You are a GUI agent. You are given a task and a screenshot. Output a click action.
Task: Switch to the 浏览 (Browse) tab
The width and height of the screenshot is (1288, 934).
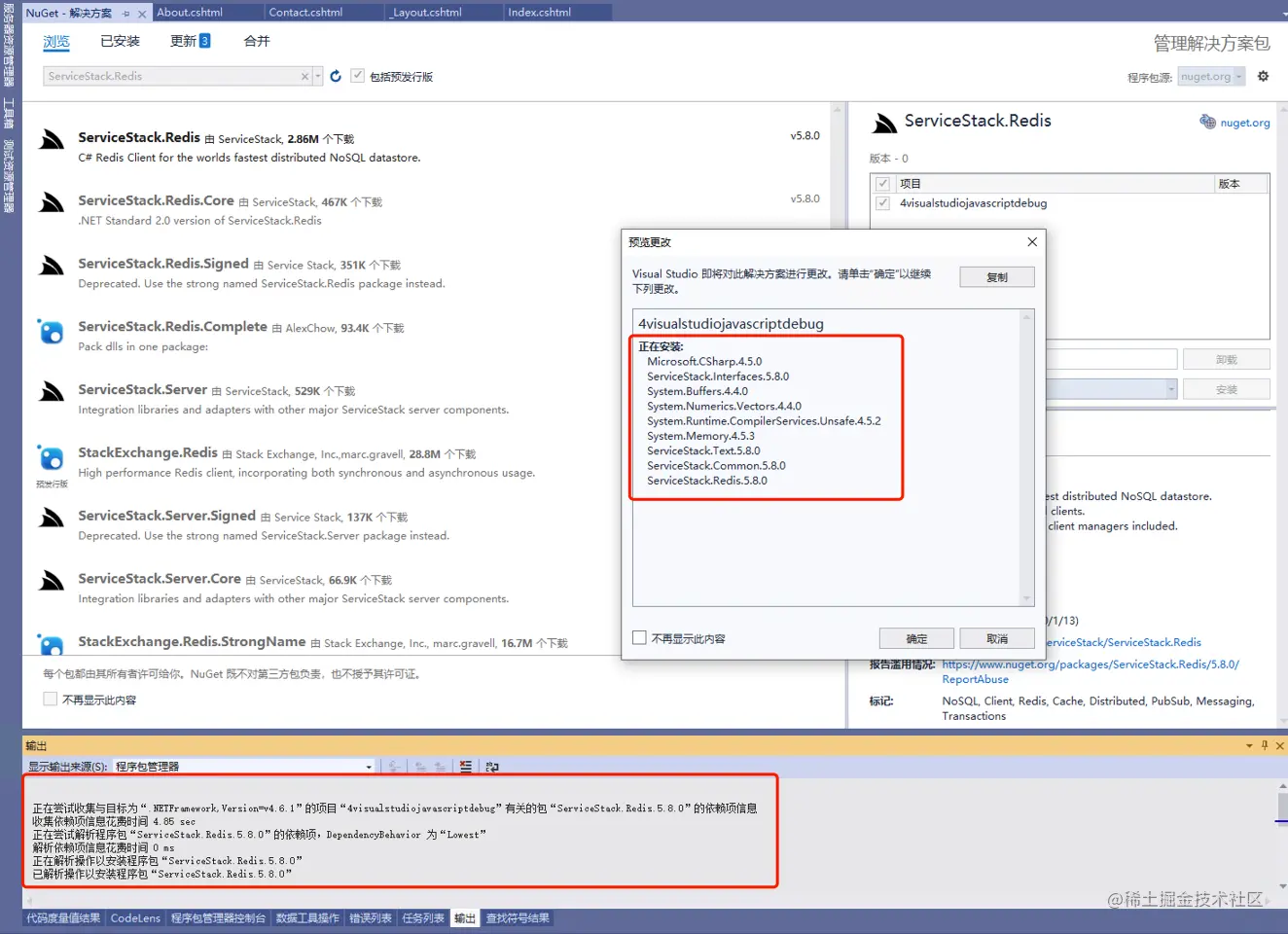coord(56,42)
